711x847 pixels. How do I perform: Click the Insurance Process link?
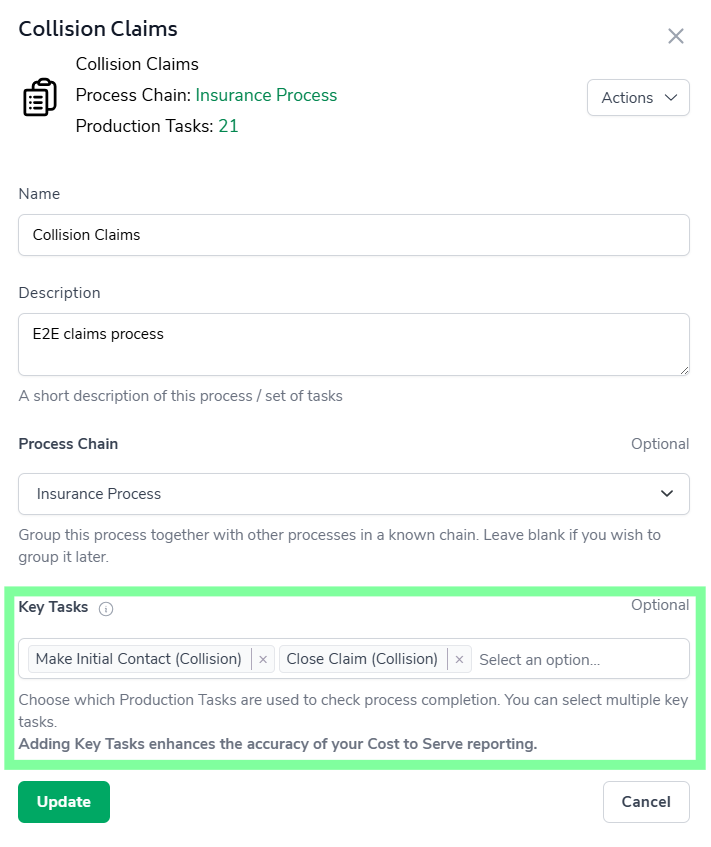(266, 96)
